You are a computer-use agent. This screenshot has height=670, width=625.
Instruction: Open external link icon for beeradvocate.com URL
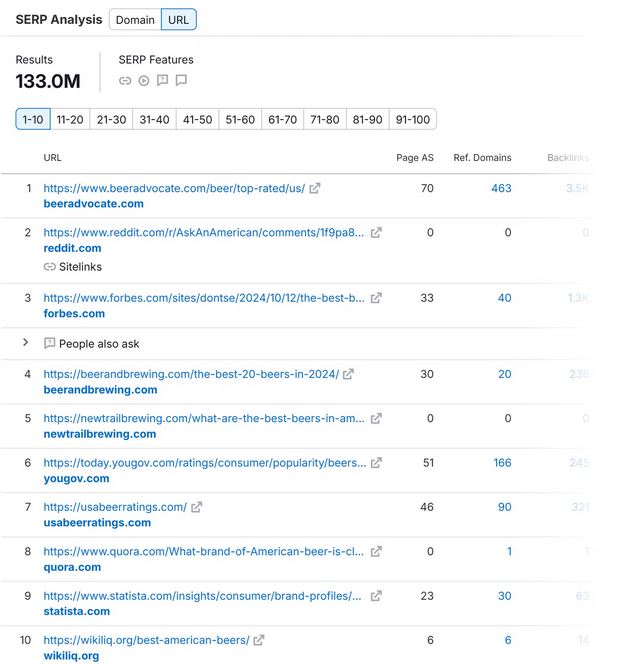[314, 188]
